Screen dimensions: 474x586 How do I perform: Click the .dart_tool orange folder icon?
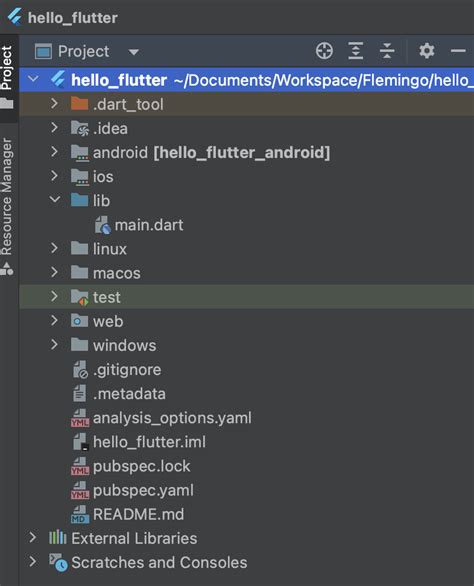pyautogui.click(x=80, y=104)
